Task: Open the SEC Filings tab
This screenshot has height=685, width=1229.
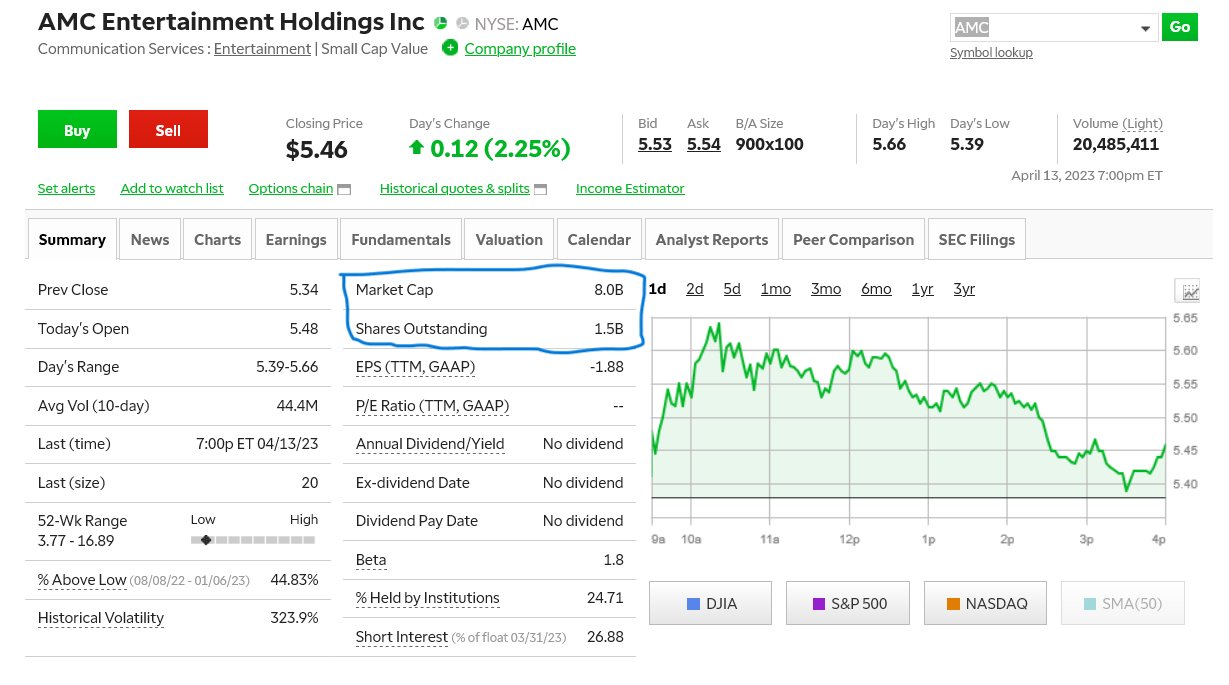Action: tap(976, 239)
